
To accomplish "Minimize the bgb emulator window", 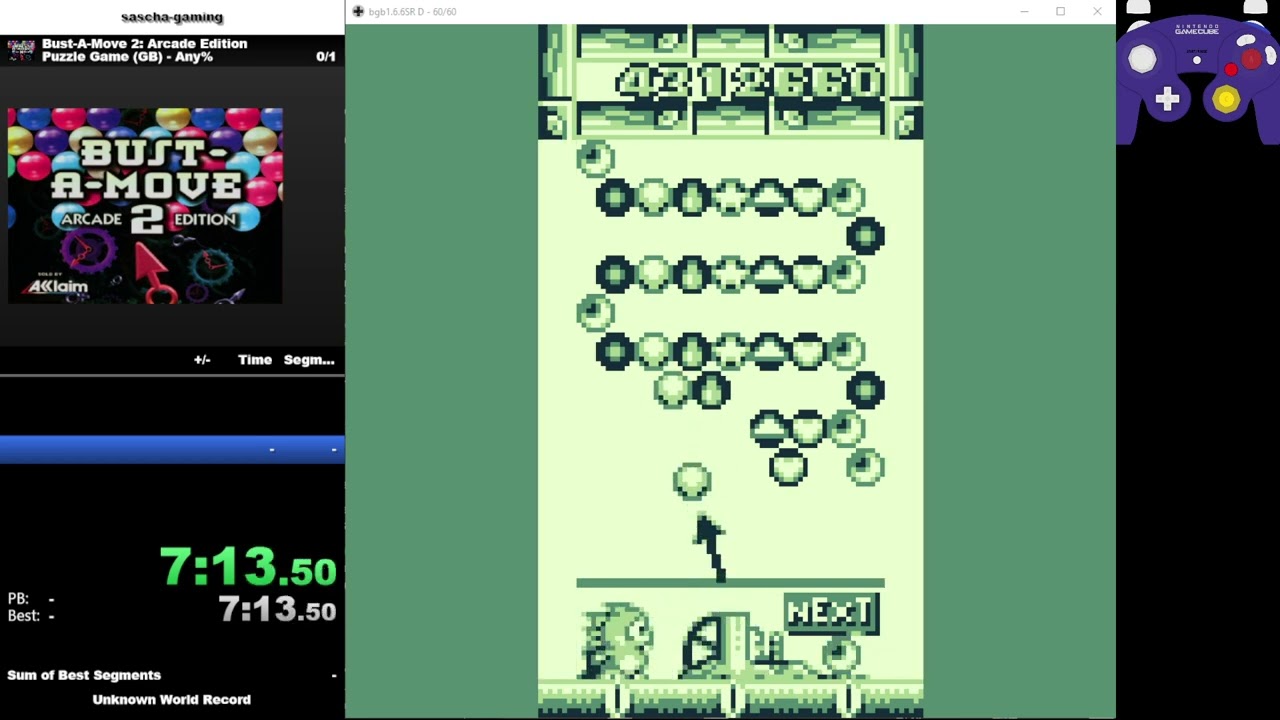I will 1024,12.
